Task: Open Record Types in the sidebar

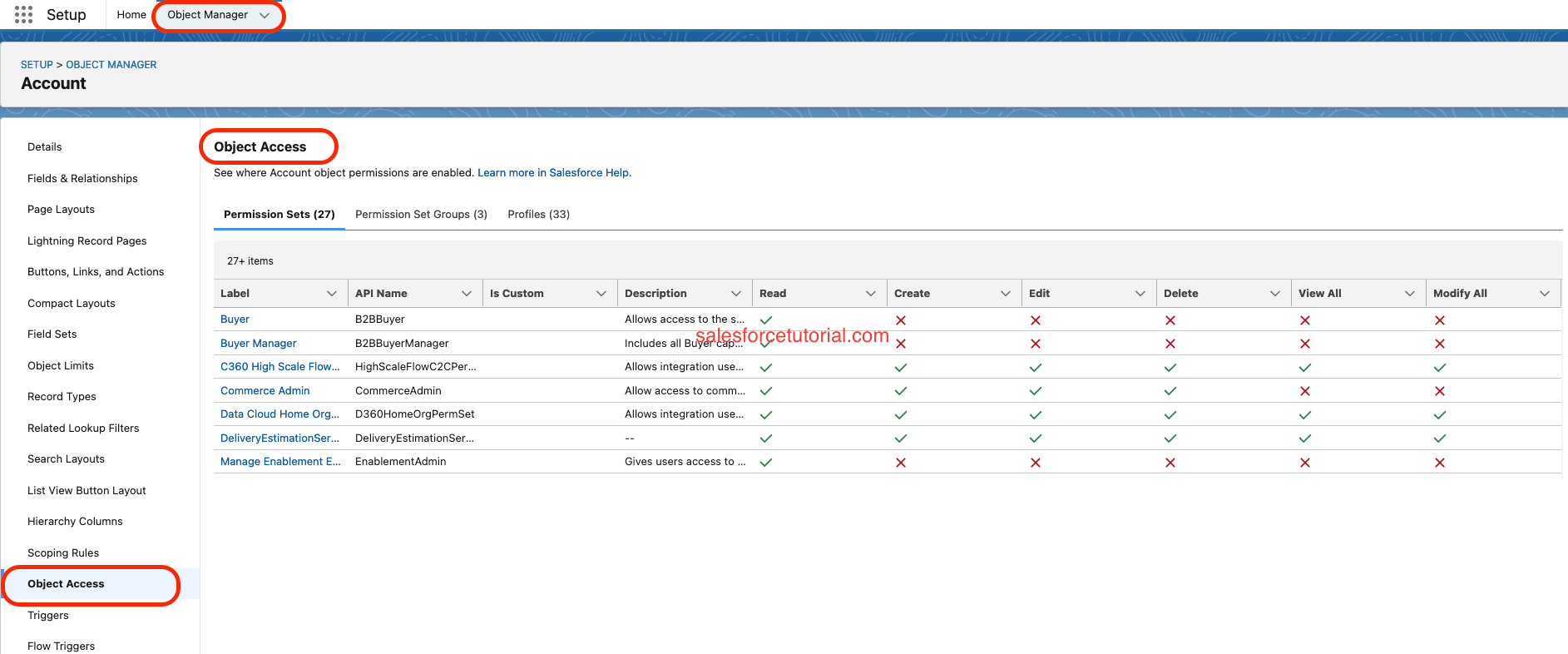Action: pos(62,397)
